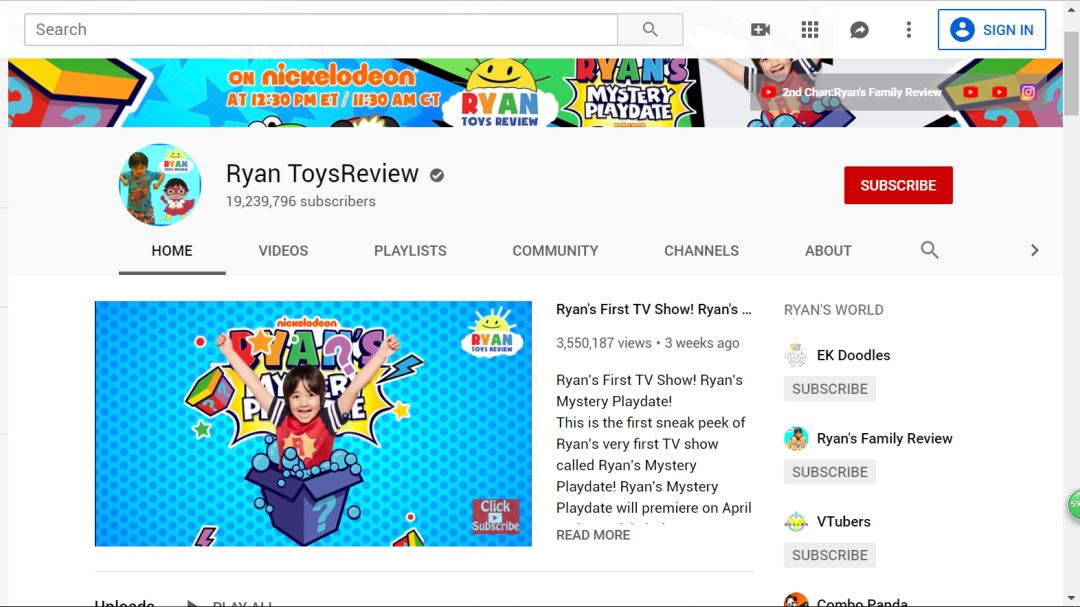
Task: Expand more tabs with right chevron
Action: coord(1034,250)
